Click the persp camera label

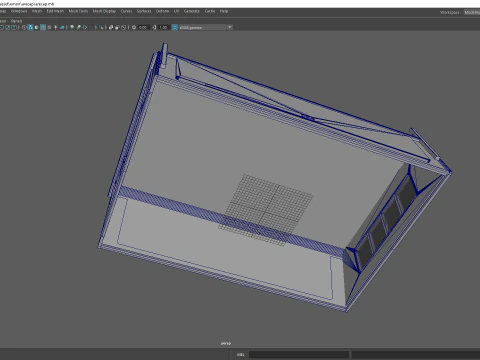(x=226, y=343)
